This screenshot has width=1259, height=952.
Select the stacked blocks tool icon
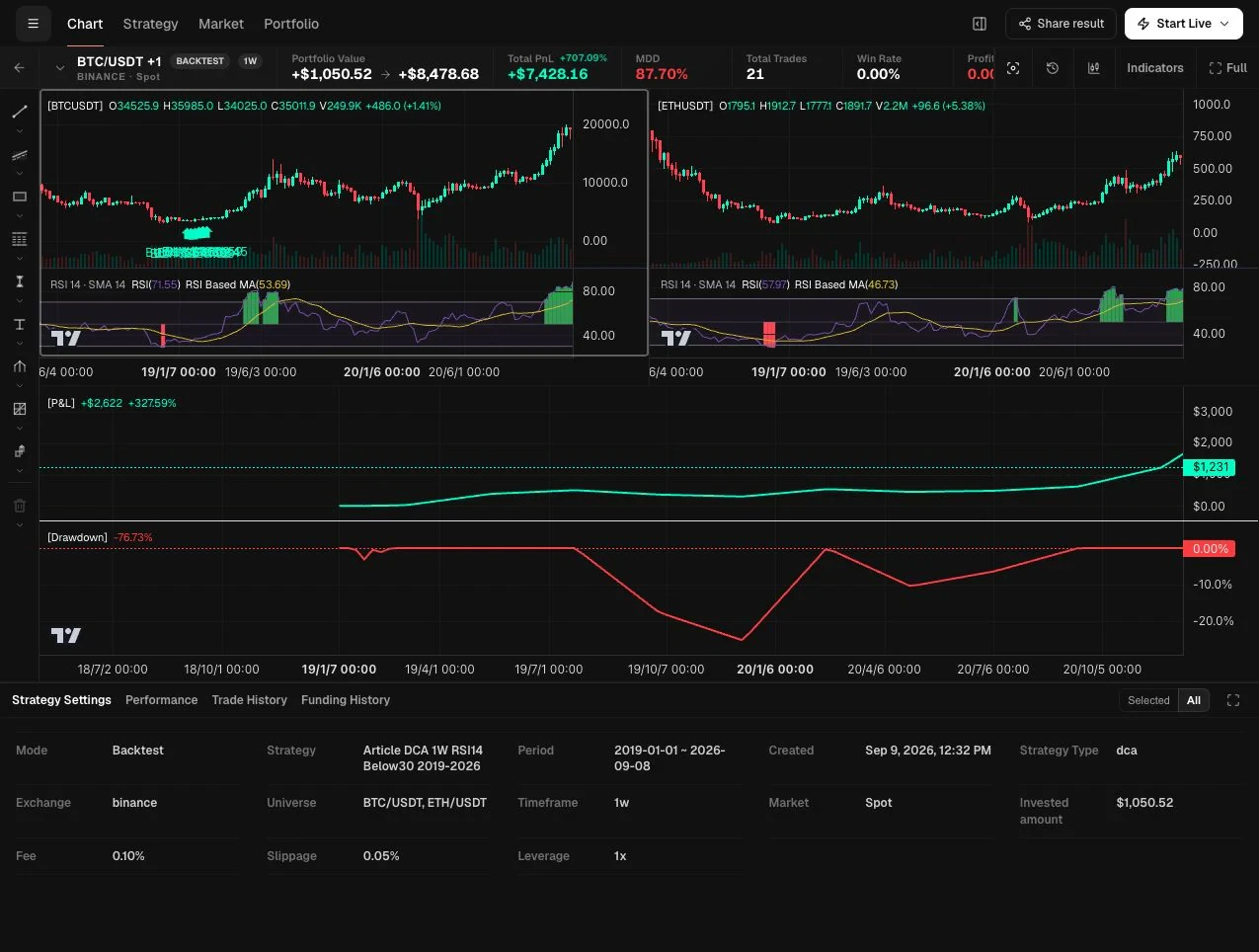[x=19, y=451]
